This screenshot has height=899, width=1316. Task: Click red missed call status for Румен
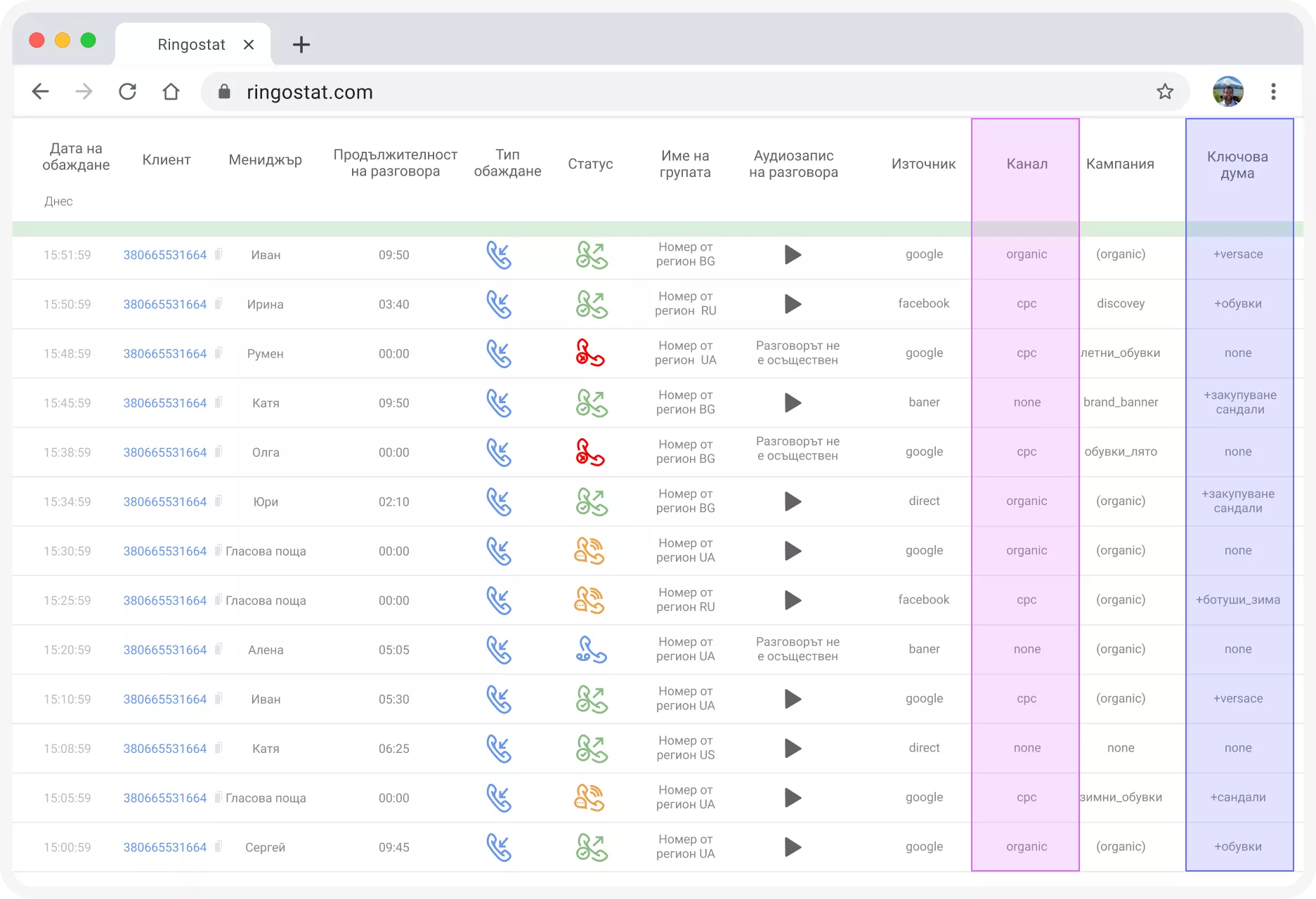click(x=590, y=353)
